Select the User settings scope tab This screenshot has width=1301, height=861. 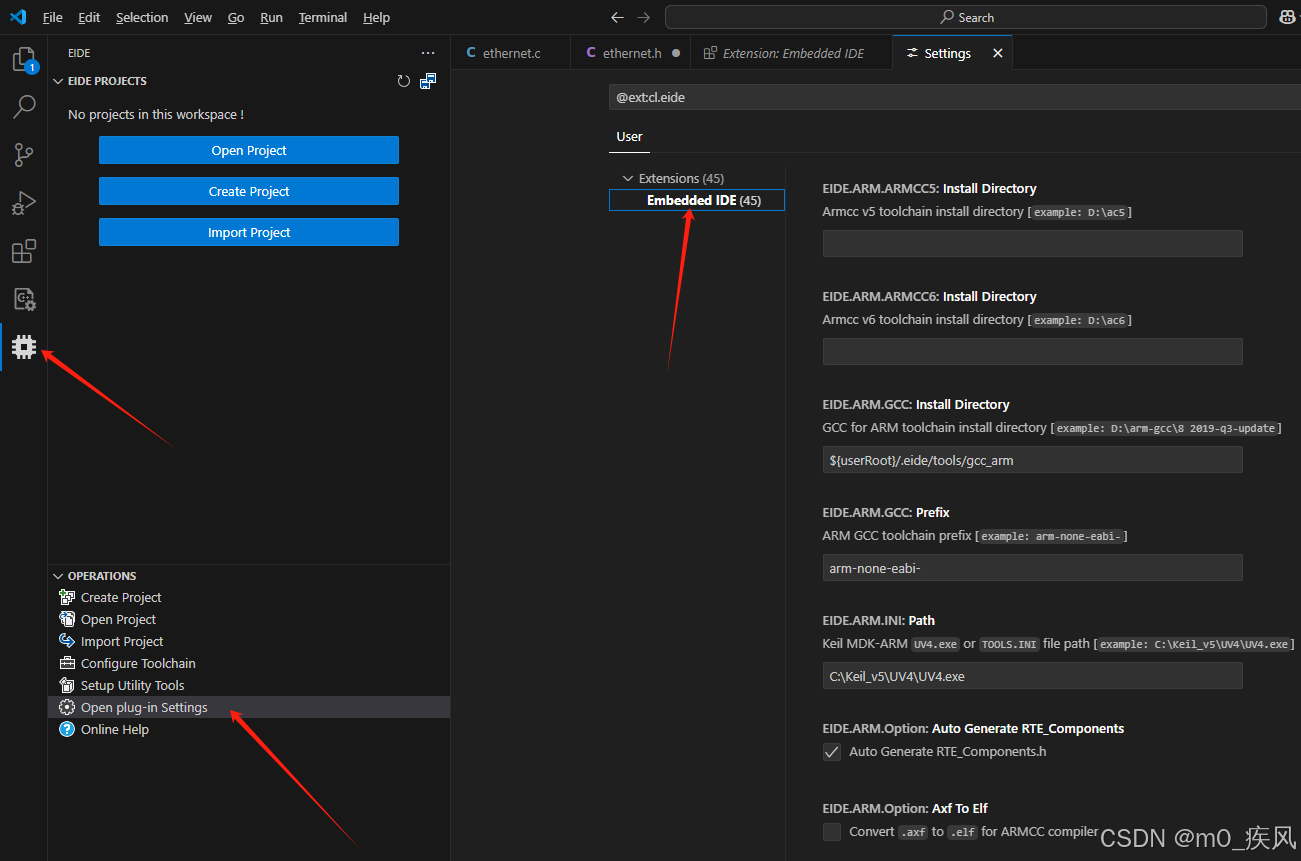[629, 137]
